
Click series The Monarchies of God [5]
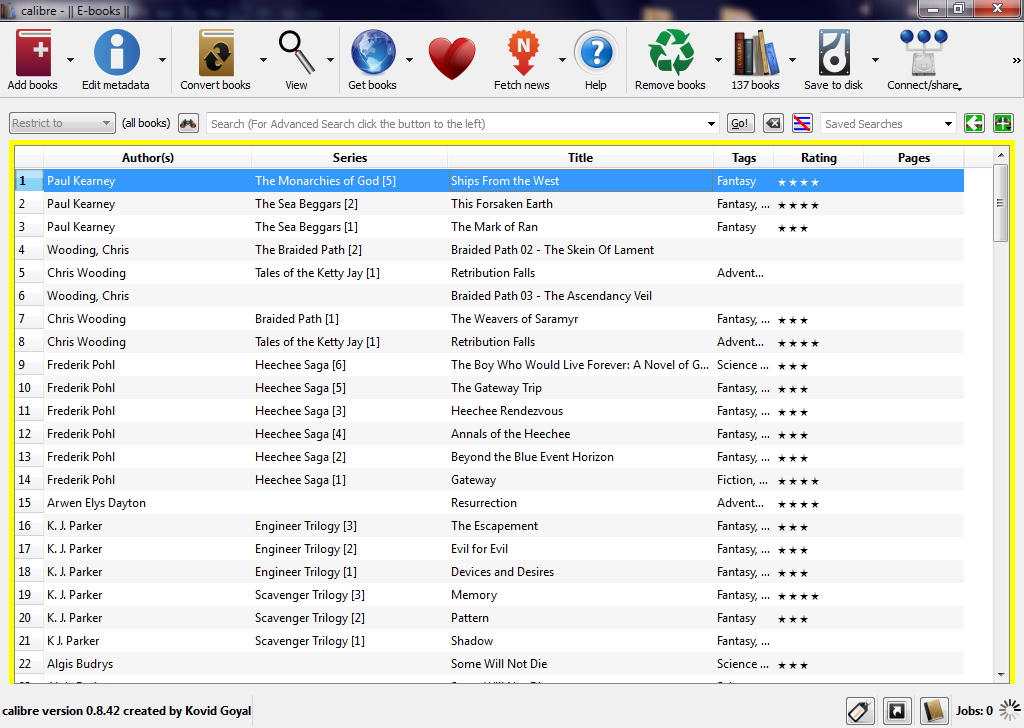[325, 181]
